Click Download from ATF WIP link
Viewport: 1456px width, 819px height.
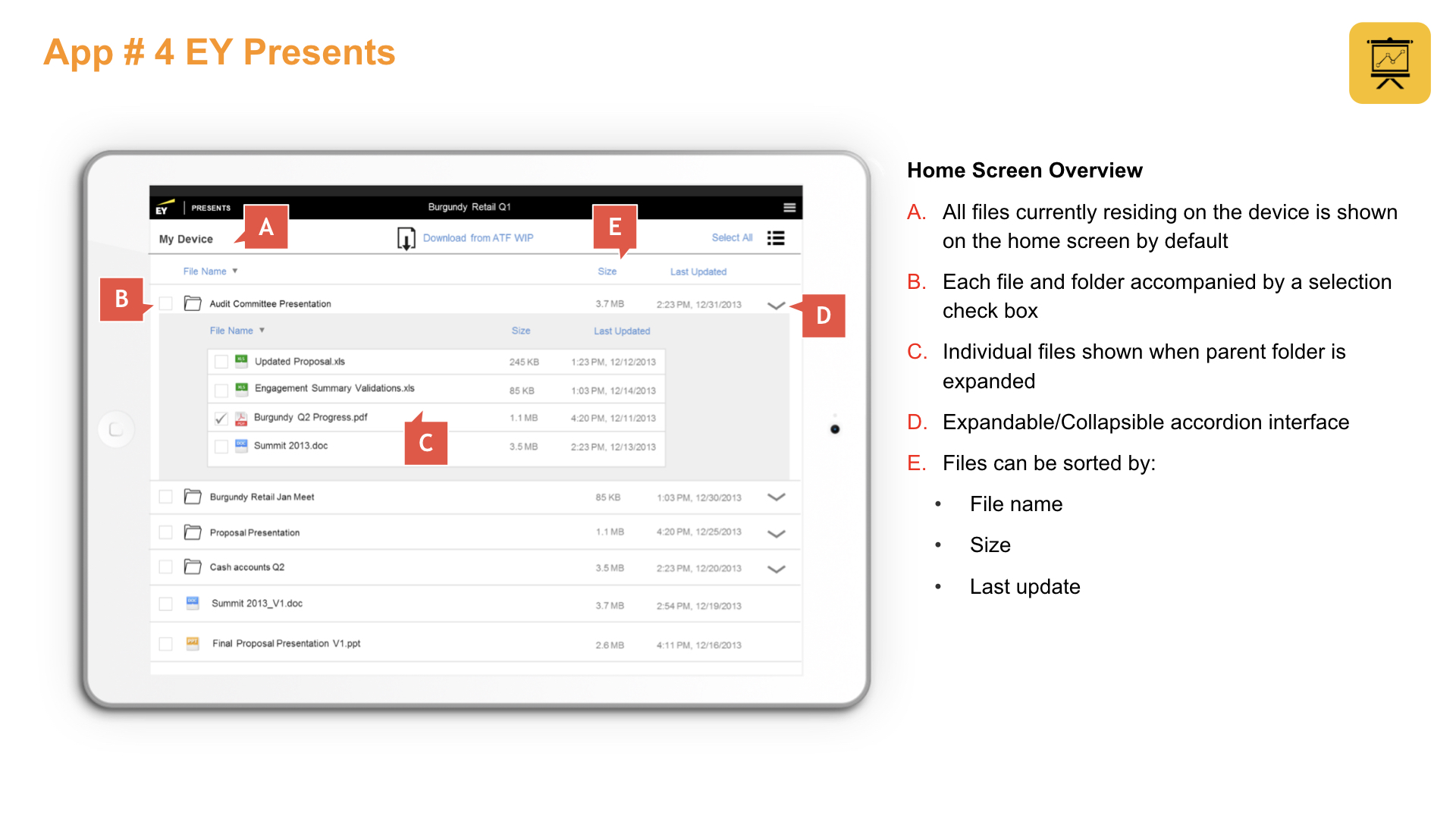tap(478, 238)
